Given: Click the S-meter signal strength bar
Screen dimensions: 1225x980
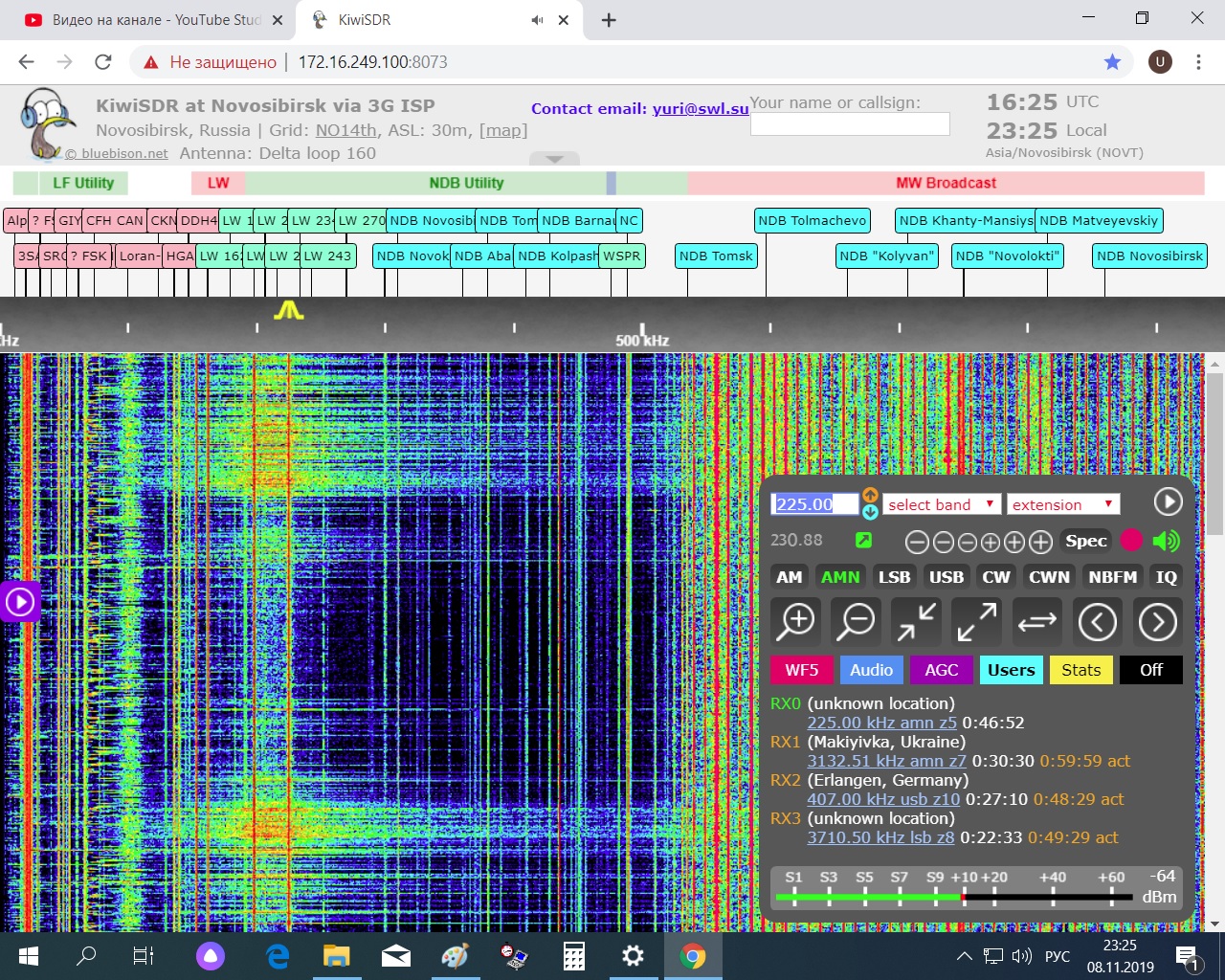Looking at the screenshot, I should click(x=957, y=897).
